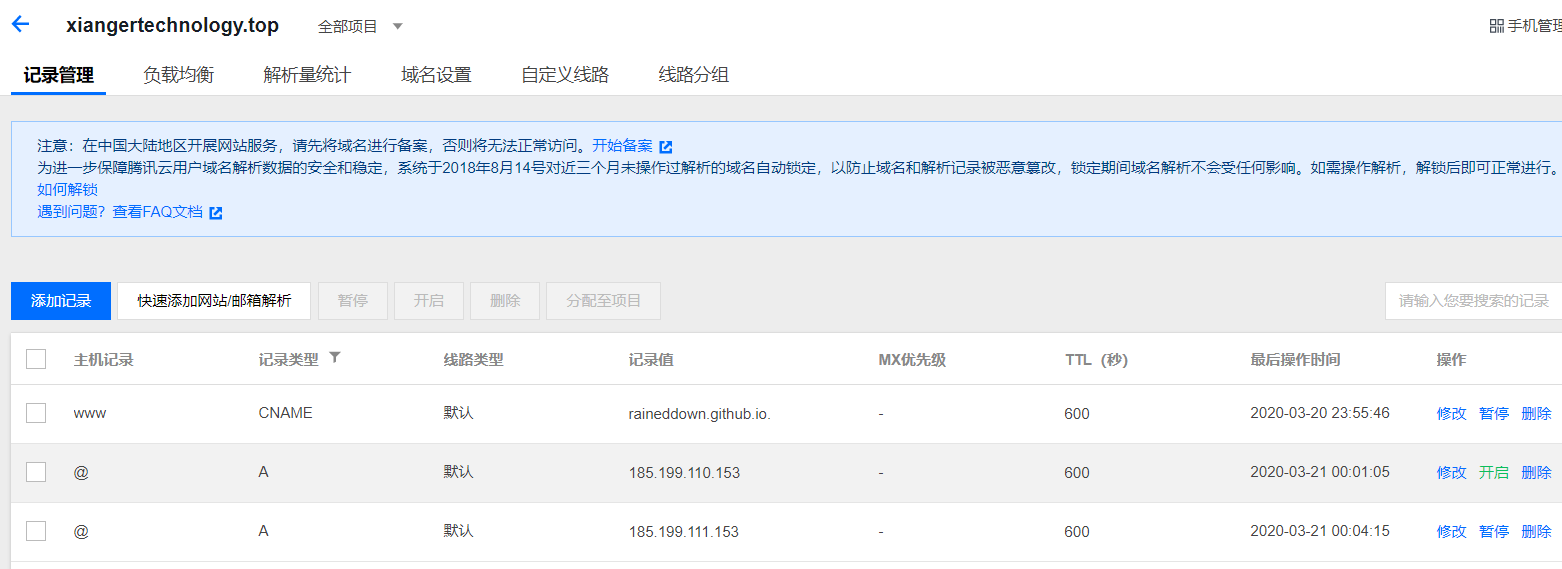Open the 解析量统计 tab
The image size is (1562, 569).
307,75
